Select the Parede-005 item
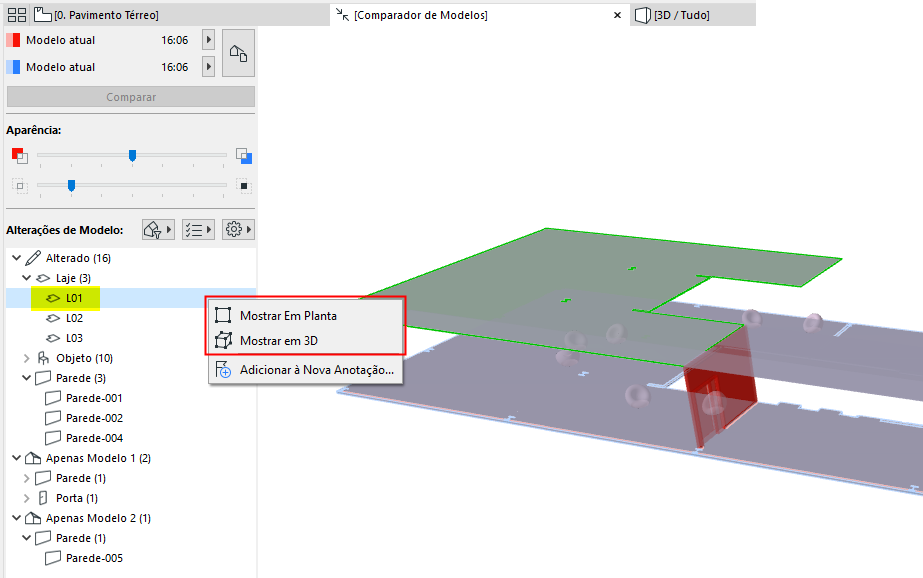Image resolution: width=923 pixels, height=578 pixels. (x=94, y=558)
